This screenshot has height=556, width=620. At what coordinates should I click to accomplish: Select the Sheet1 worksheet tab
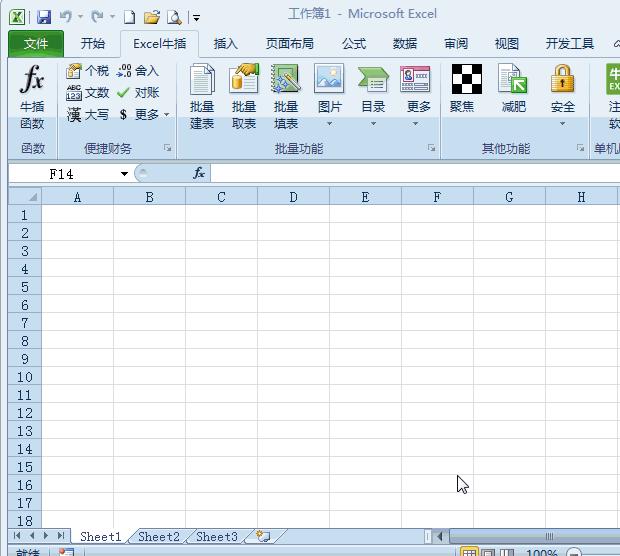pos(100,537)
